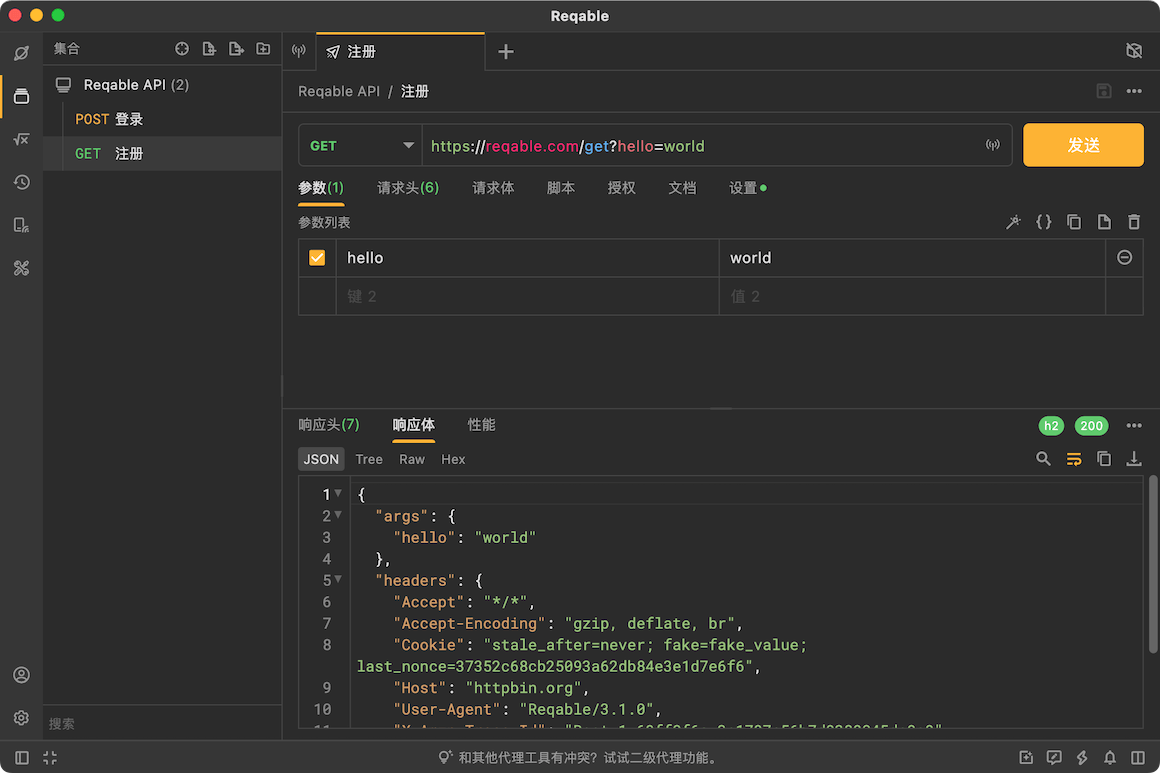Click the locate target icon in collection header
1160x773 pixels.
(182, 49)
